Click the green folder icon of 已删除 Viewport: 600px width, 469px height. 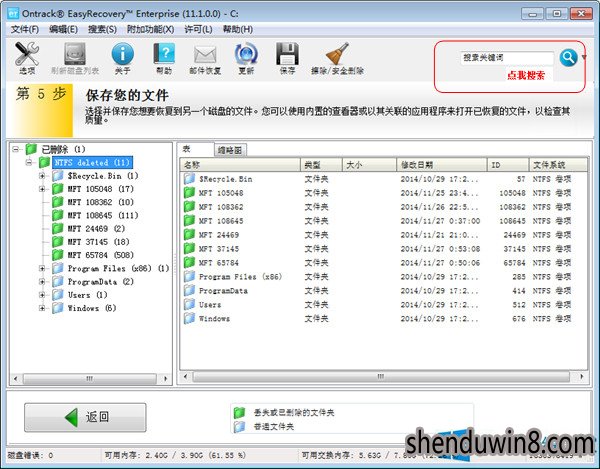tap(31, 149)
